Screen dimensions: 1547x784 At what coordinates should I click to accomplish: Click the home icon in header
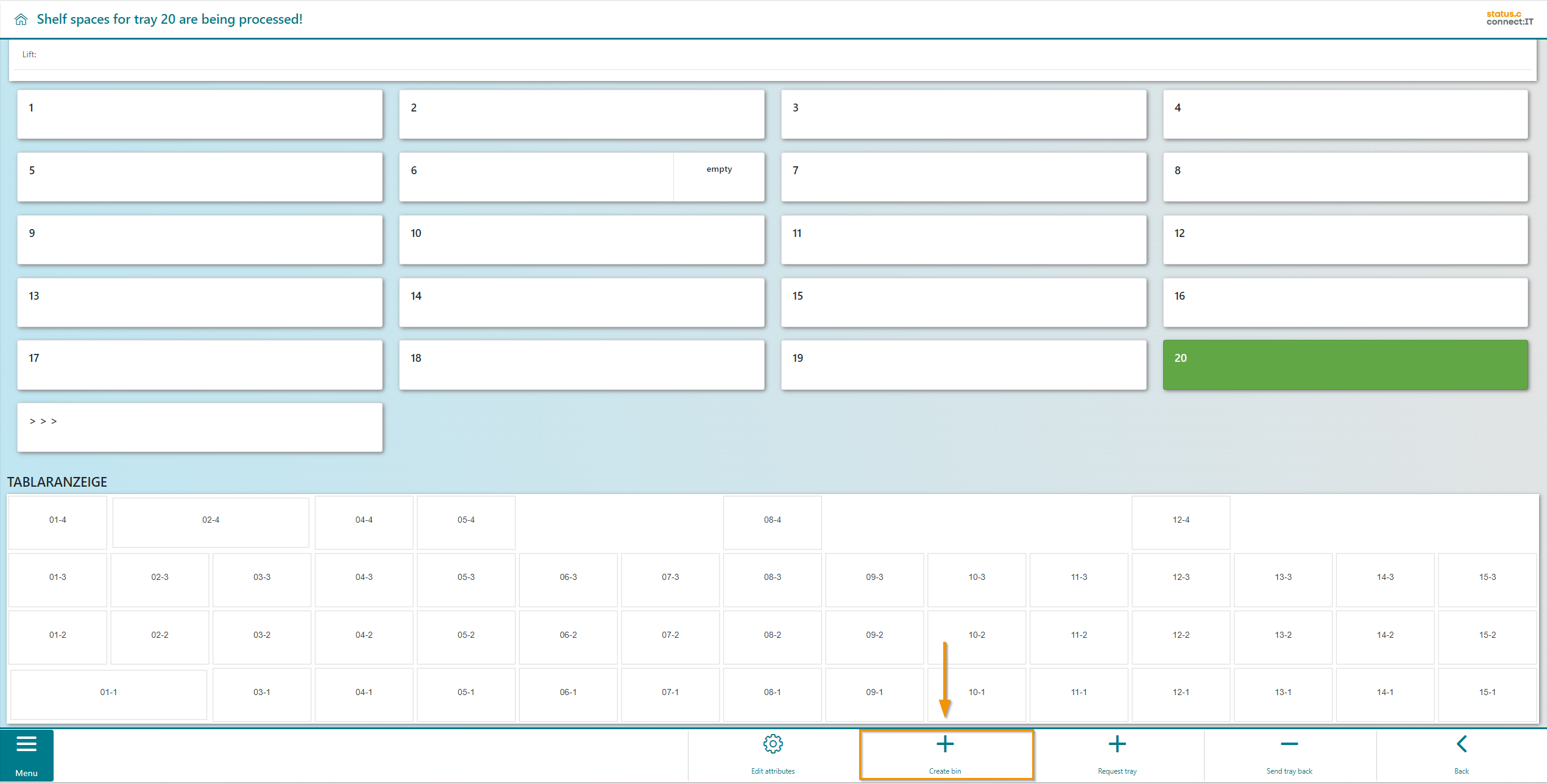click(21, 19)
